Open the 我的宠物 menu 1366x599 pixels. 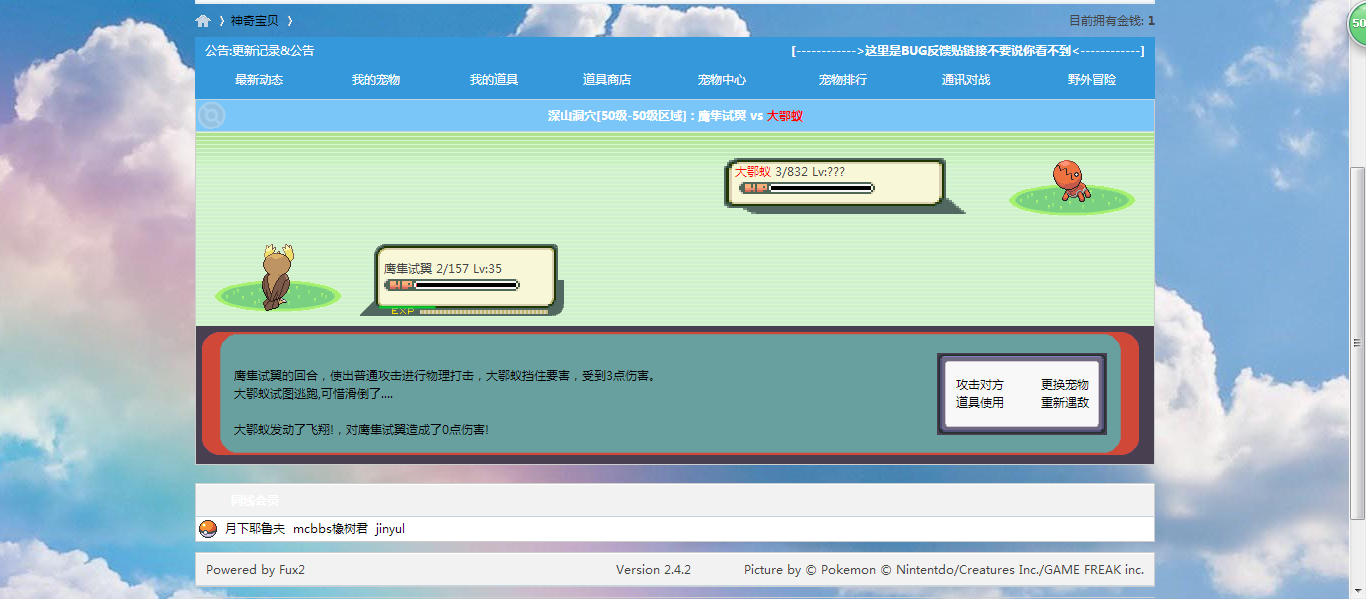click(376, 80)
